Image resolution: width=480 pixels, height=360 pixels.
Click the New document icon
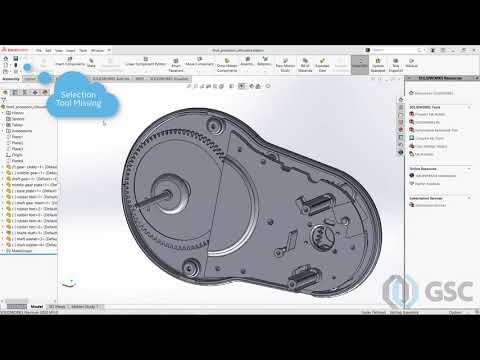(6, 65)
